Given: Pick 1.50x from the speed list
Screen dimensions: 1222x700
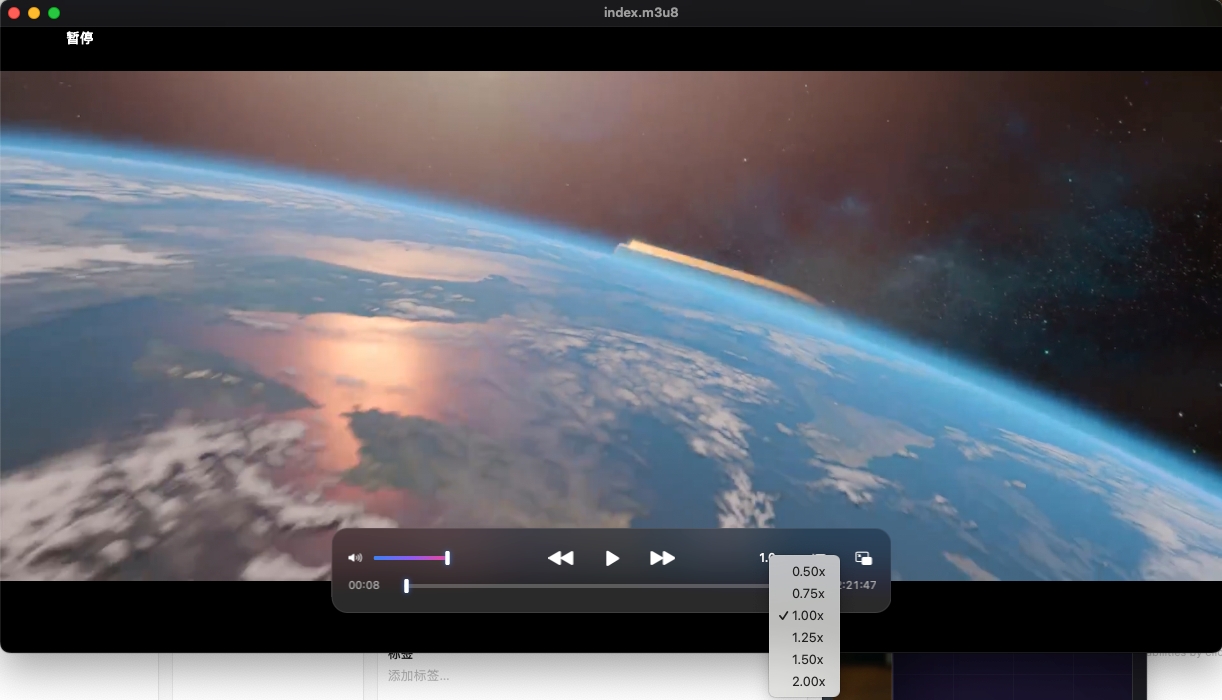Looking at the screenshot, I should tap(808, 660).
